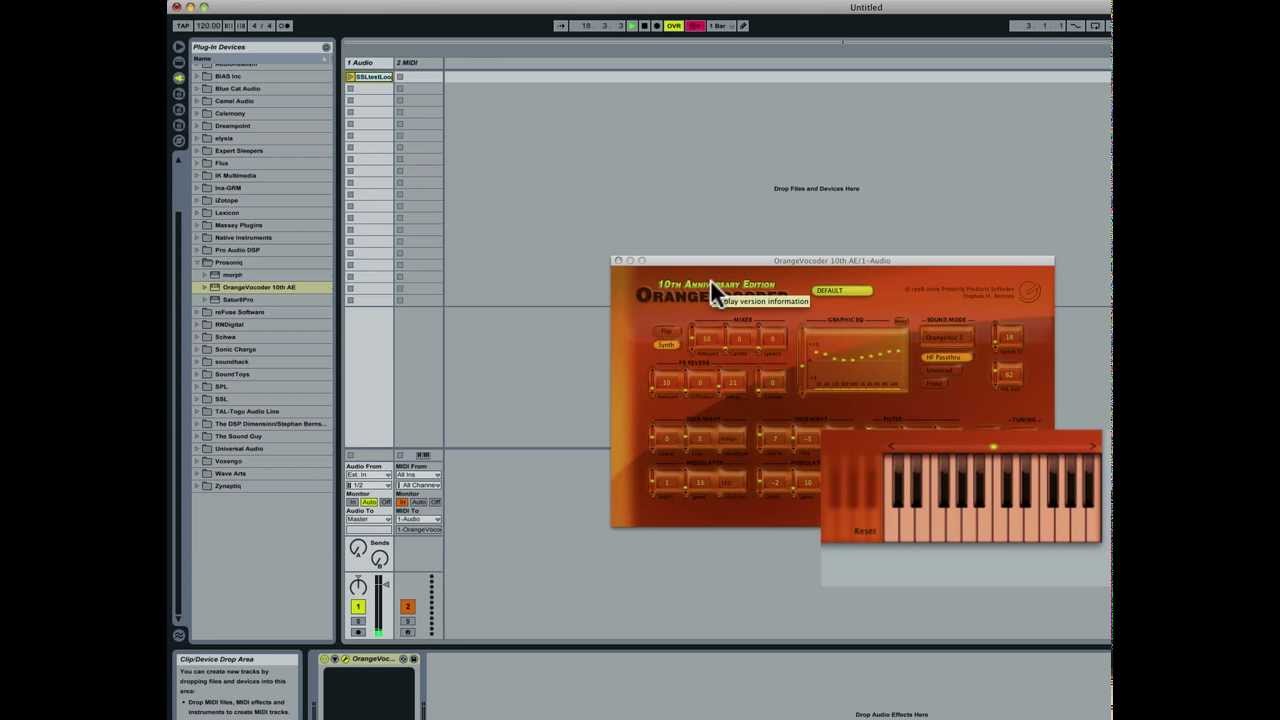The image size is (1280, 720).
Task: Set Audio track Monitor to Auto
Action: click(369, 502)
